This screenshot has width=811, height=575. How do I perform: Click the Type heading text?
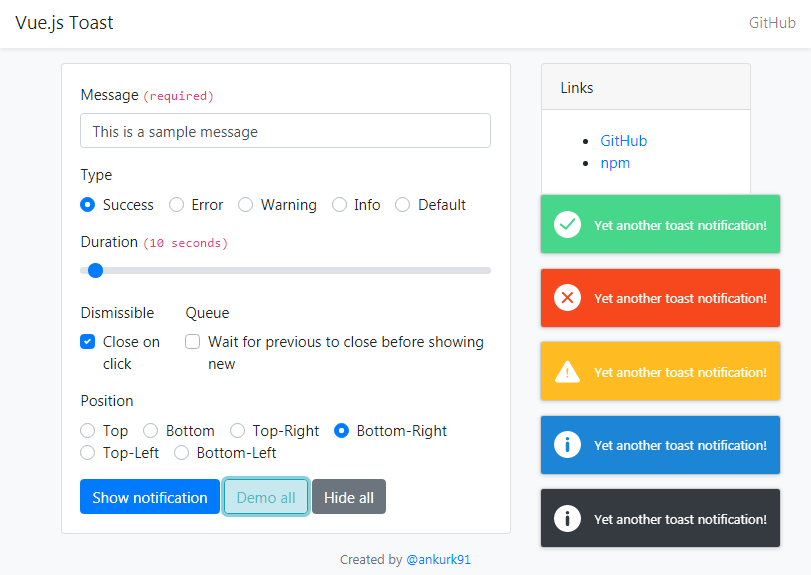click(x=96, y=175)
